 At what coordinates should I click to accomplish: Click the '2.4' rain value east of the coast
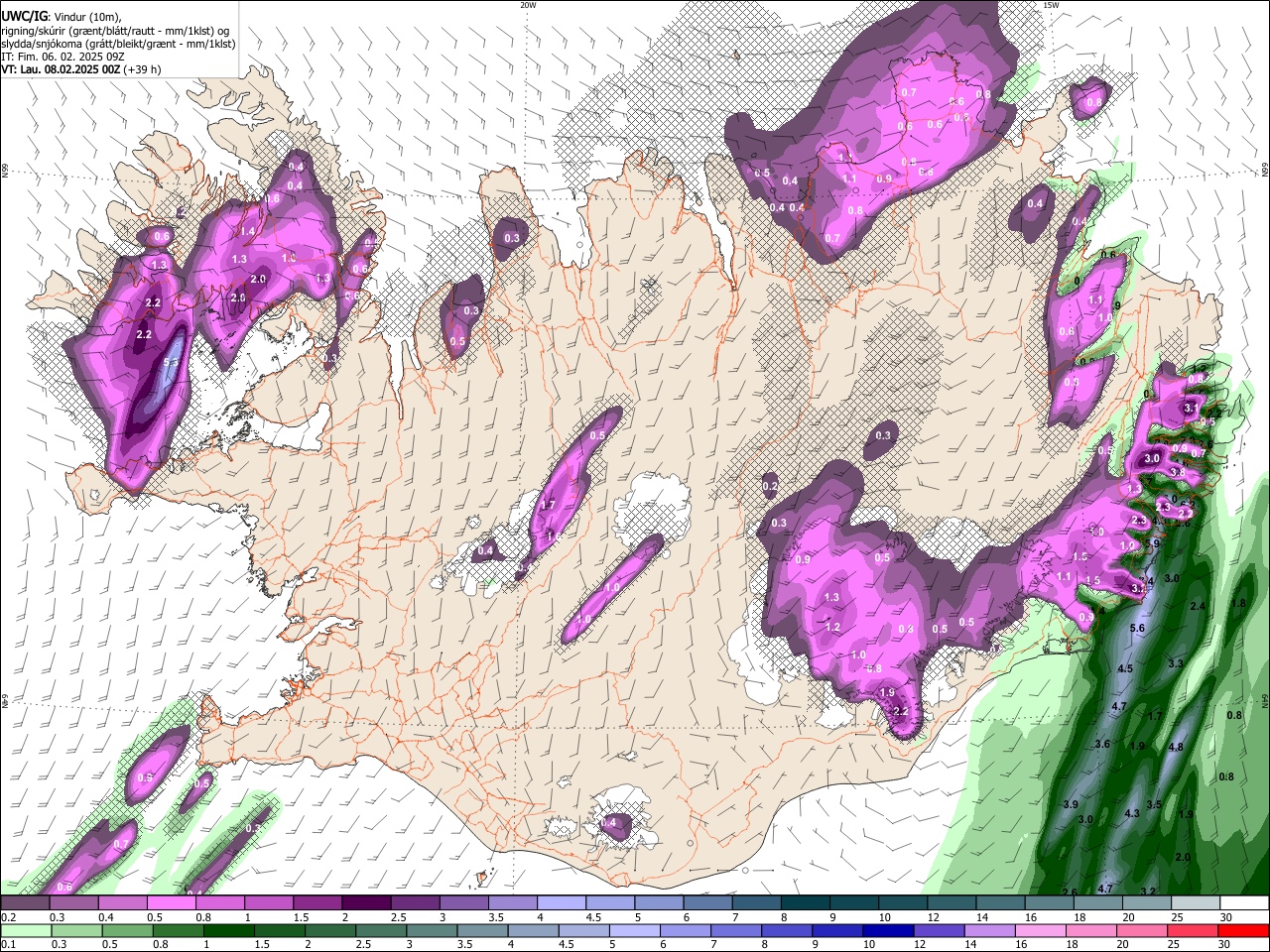[x=1198, y=606]
